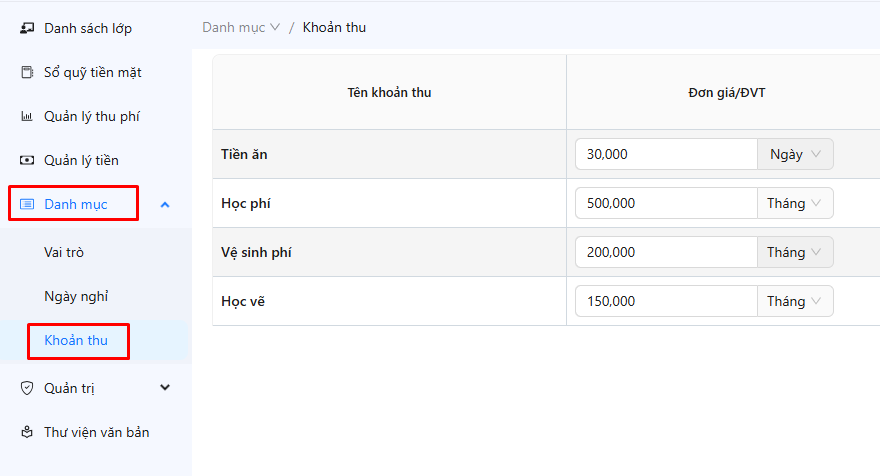Click the Quản trị shield icon
Screen dimensions: 880x476
(27, 388)
